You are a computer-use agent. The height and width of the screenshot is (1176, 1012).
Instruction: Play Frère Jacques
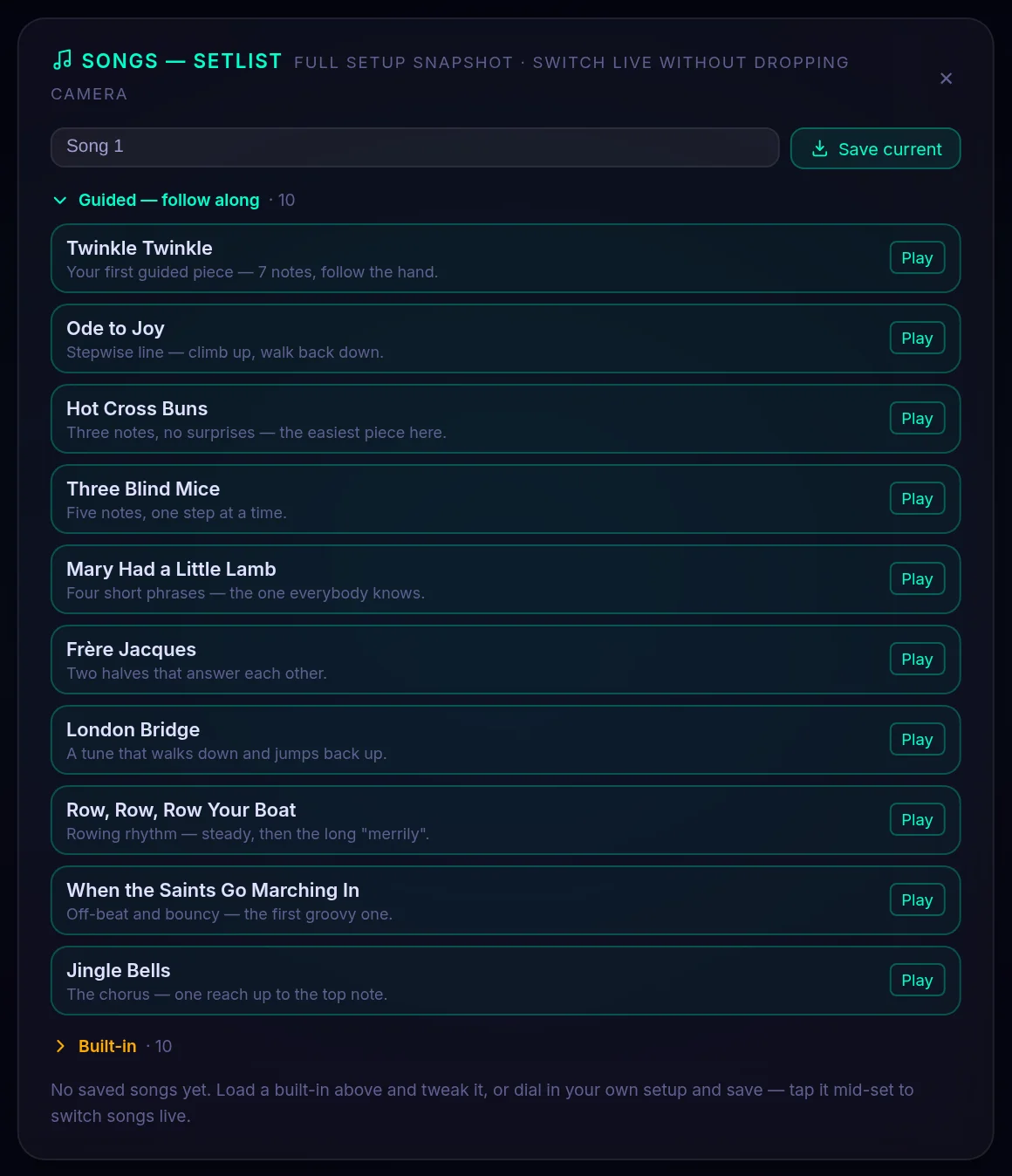pos(917,660)
